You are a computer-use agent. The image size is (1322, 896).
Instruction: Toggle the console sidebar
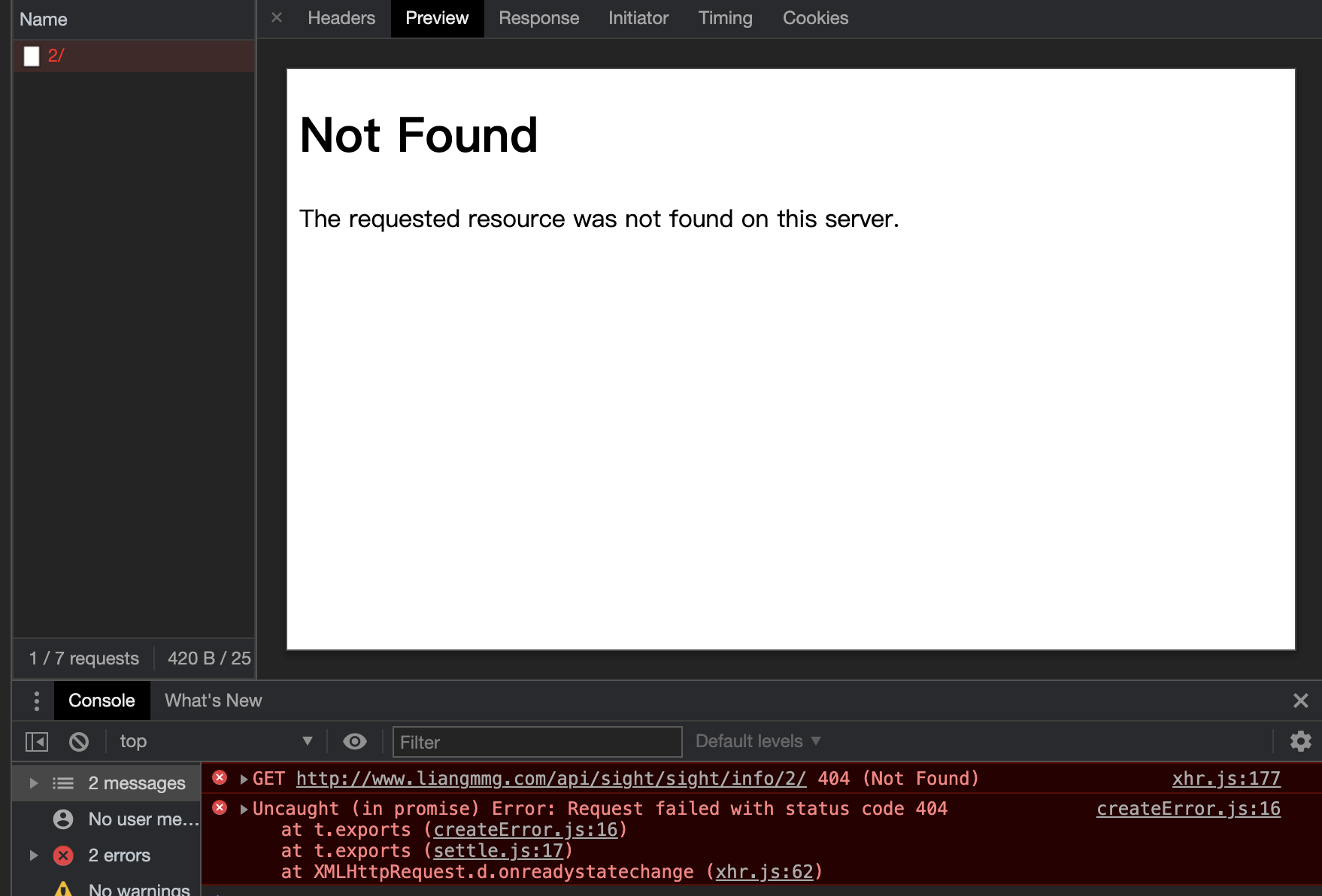click(37, 742)
